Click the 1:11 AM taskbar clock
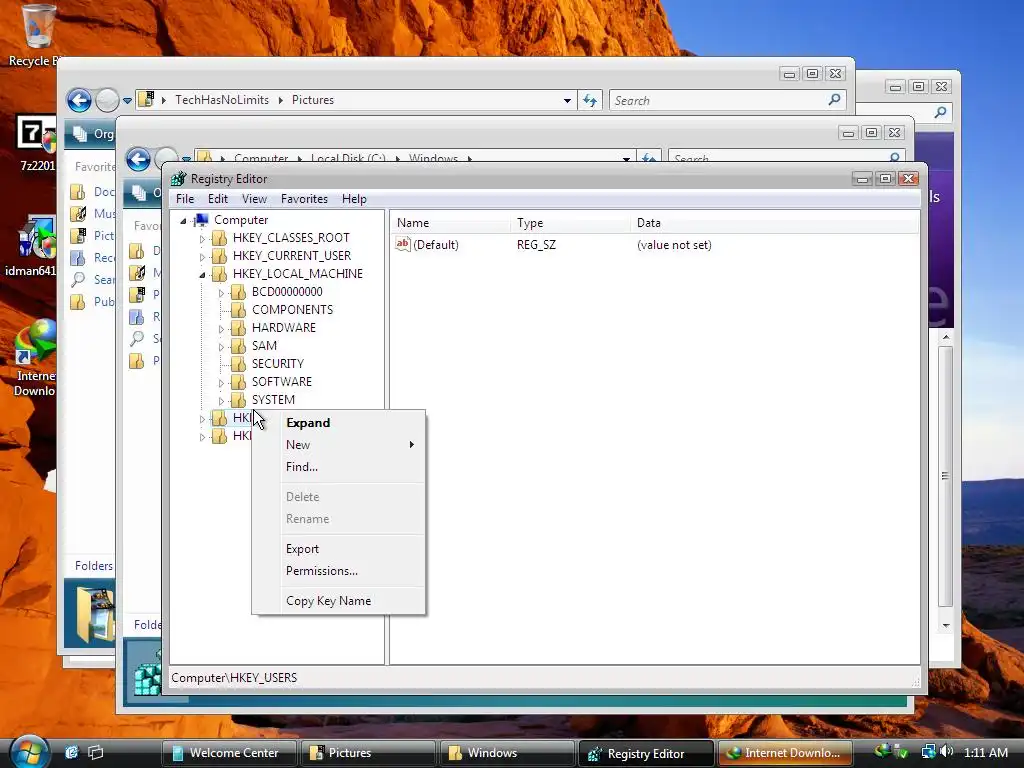The width and height of the screenshot is (1024, 768). (985, 752)
